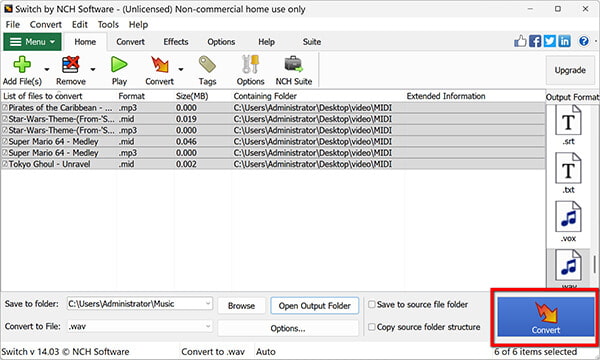600x360 pixels.
Task: Click the Switch app icon in title bar
Action: (8, 8)
